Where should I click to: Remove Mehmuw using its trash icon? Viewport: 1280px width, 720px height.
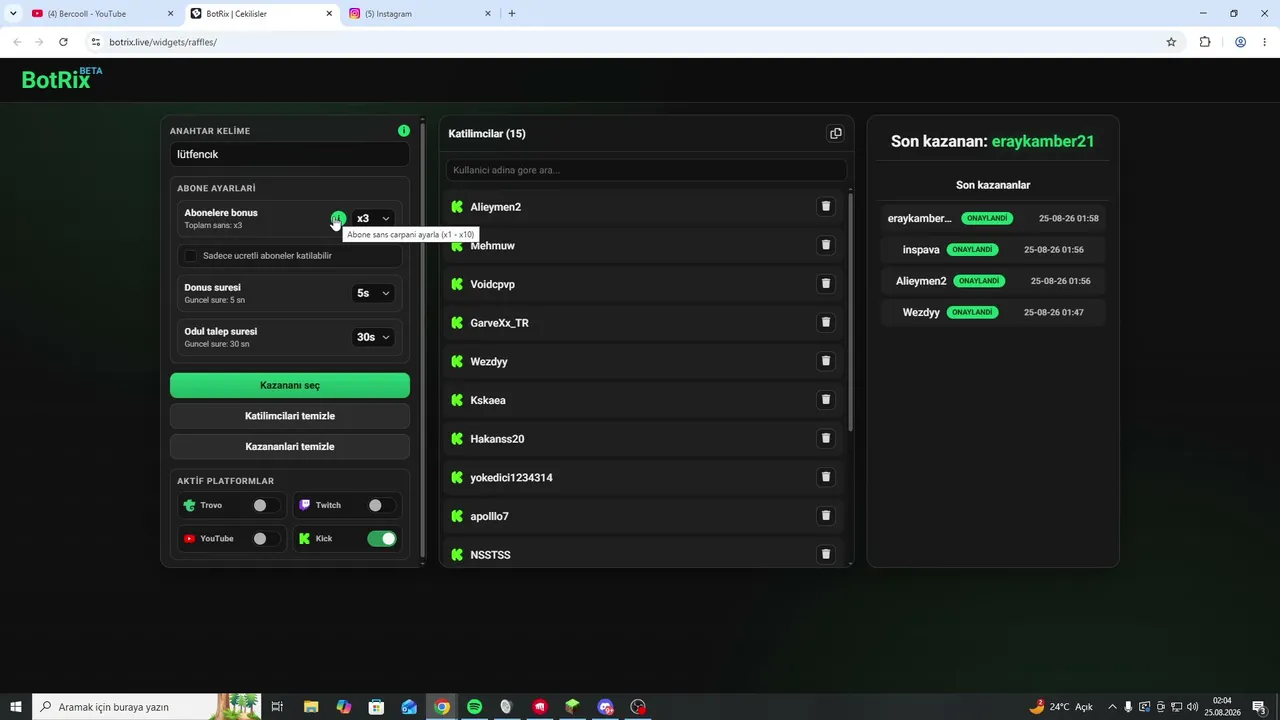[x=826, y=244]
